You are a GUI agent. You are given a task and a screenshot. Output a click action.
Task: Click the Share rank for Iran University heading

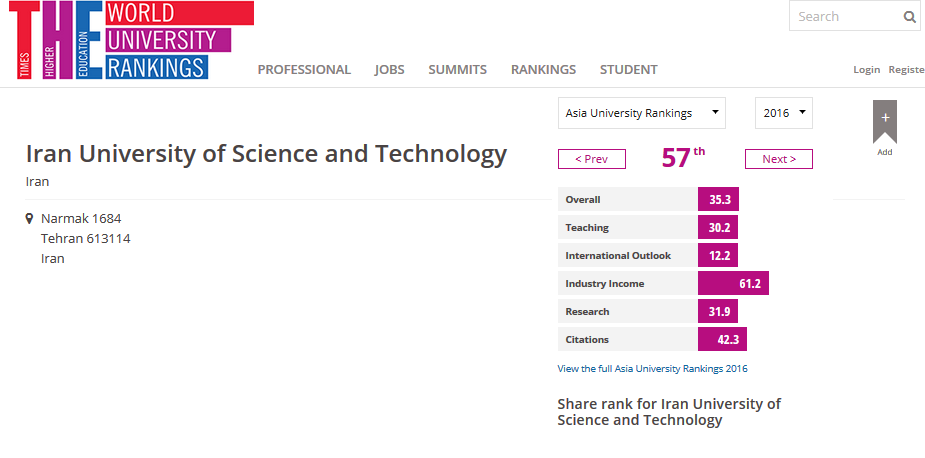click(x=669, y=412)
